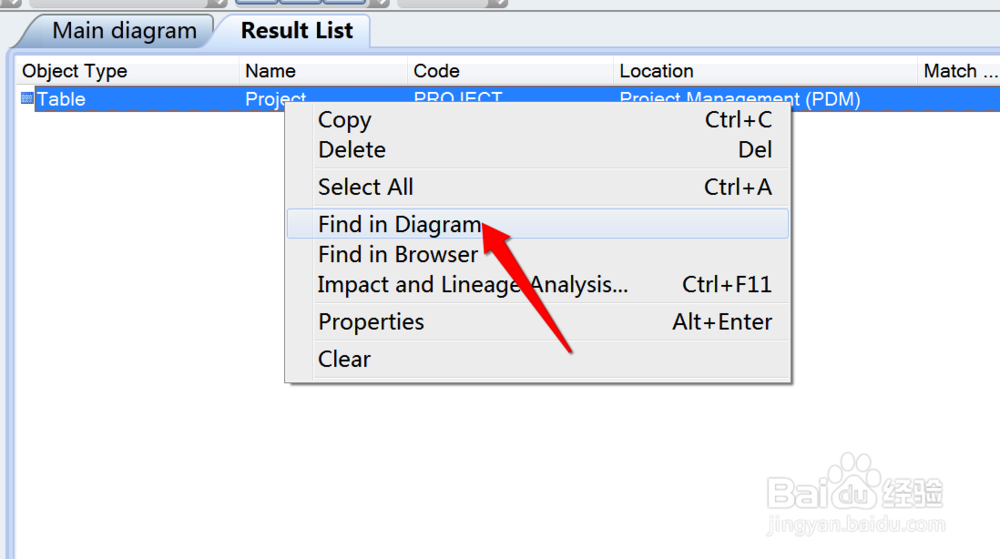Click the Project name cell

tap(264, 99)
